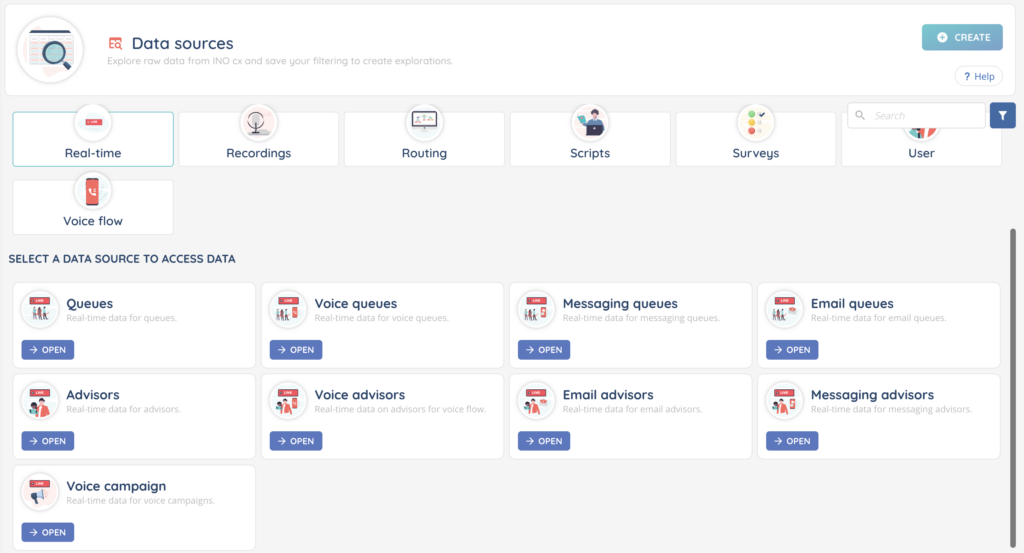
Task: Select the Real-time category tab
Action: coord(93,139)
